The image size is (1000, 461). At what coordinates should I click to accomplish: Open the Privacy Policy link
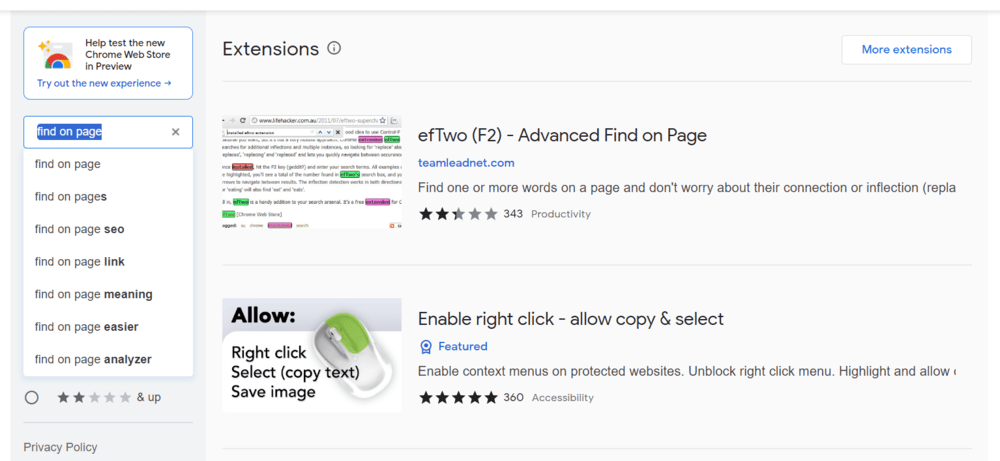[x=61, y=447]
